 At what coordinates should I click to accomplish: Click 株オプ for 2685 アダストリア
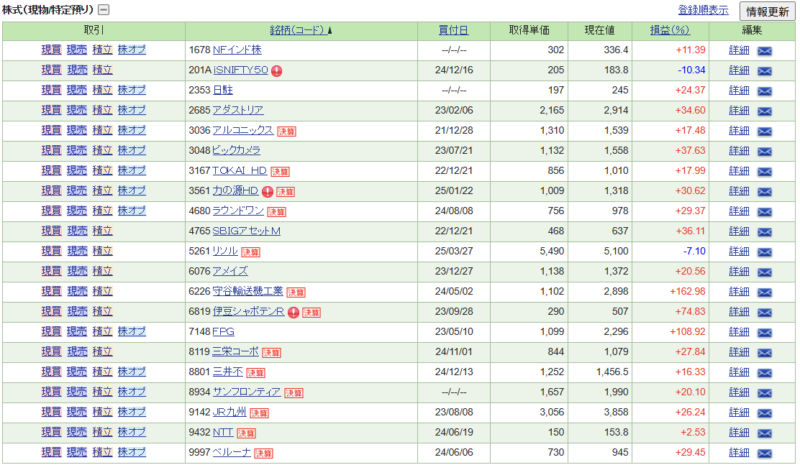click(132, 110)
